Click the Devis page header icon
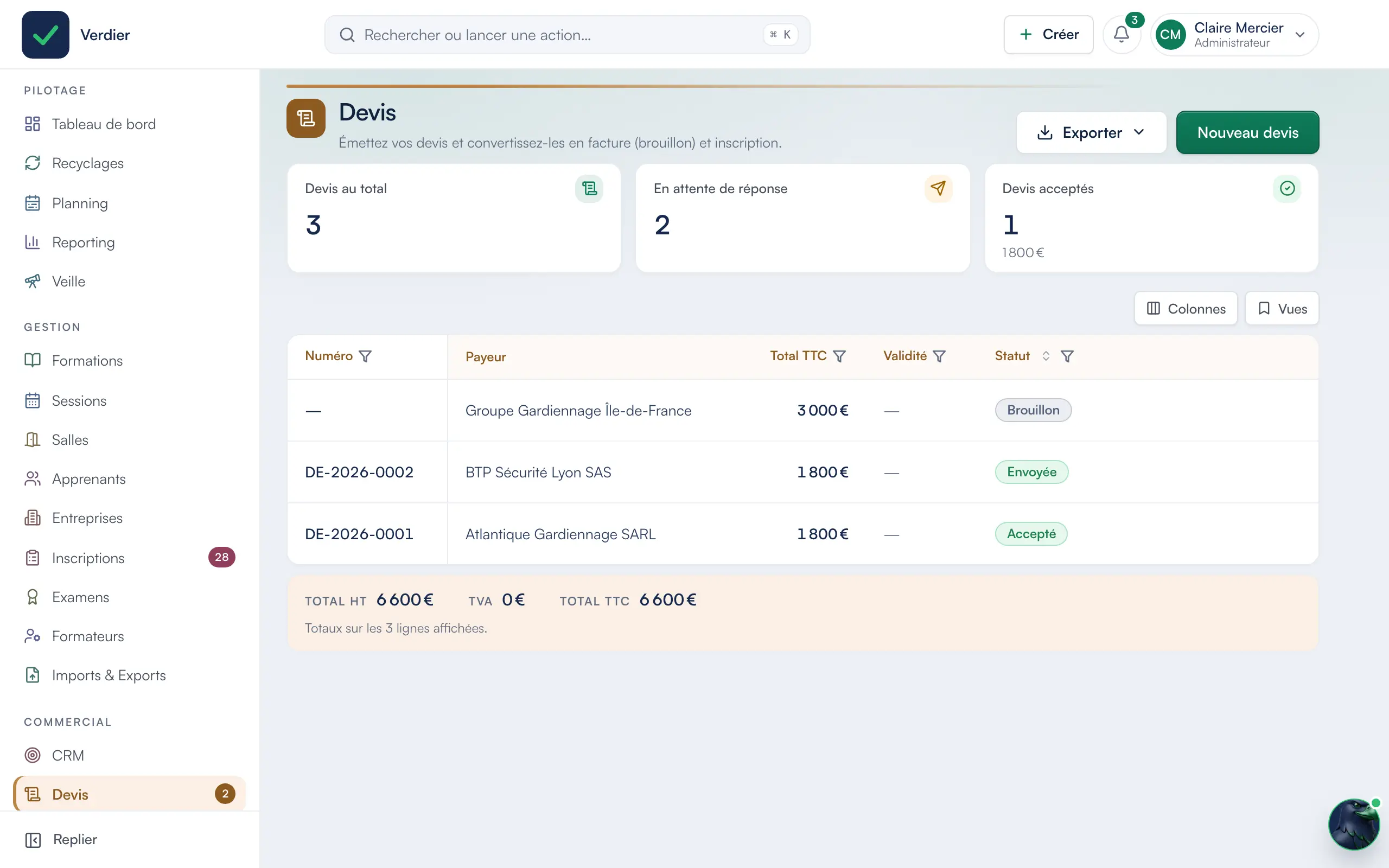 pos(306,118)
